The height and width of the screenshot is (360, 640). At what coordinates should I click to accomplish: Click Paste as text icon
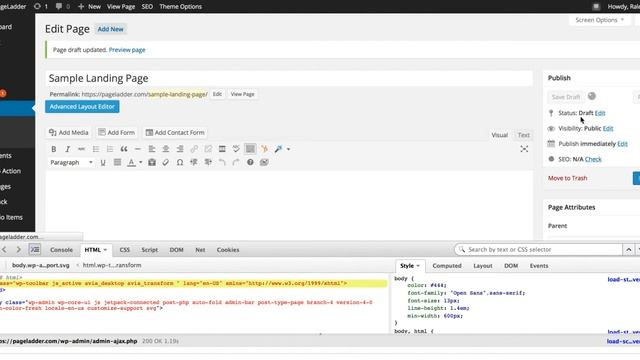coord(152,162)
